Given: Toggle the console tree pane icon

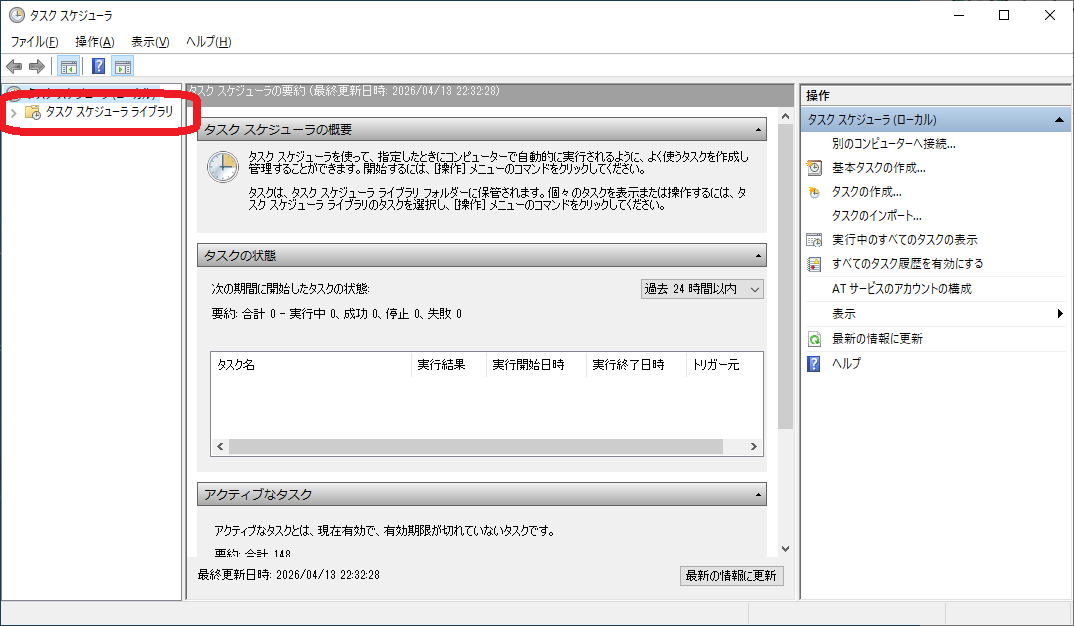Looking at the screenshot, I should [69, 67].
